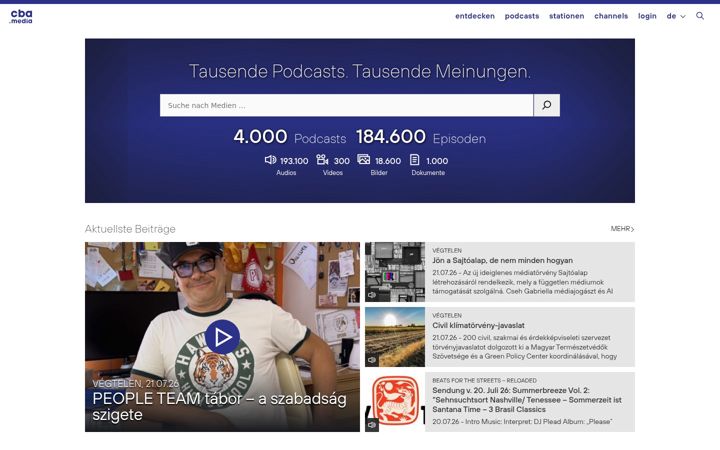Click audio icon on klímatörvény thumbnail

click(x=372, y=360)
